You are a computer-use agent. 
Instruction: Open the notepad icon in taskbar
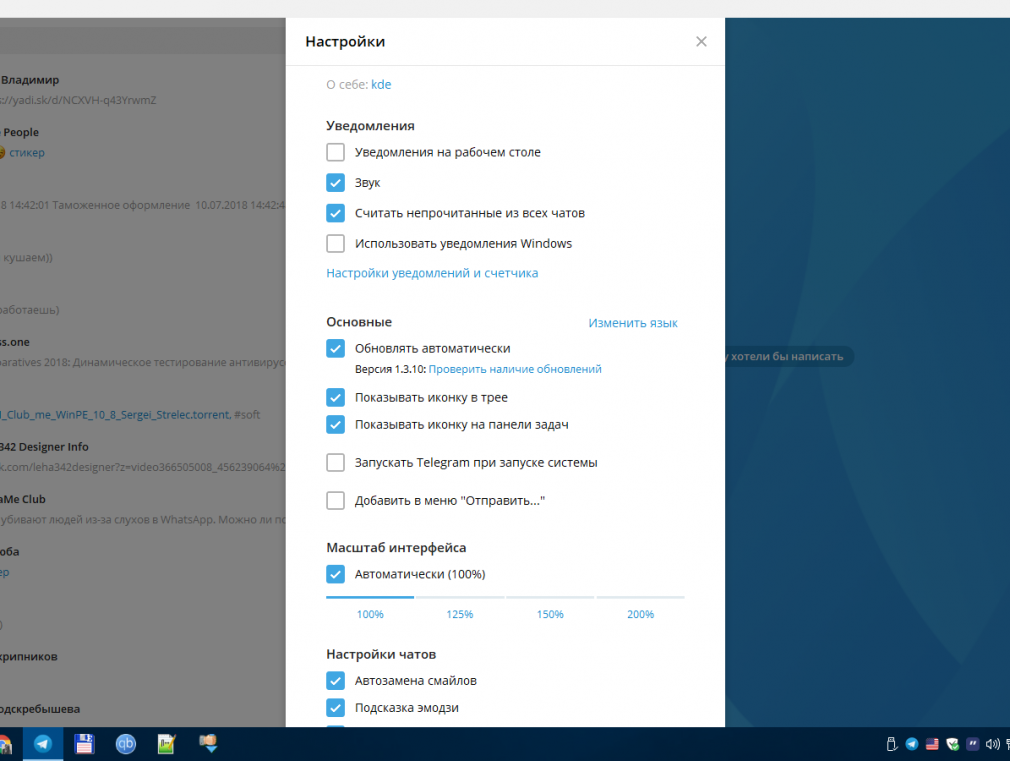pyautogui.click(x=167, y=744)
